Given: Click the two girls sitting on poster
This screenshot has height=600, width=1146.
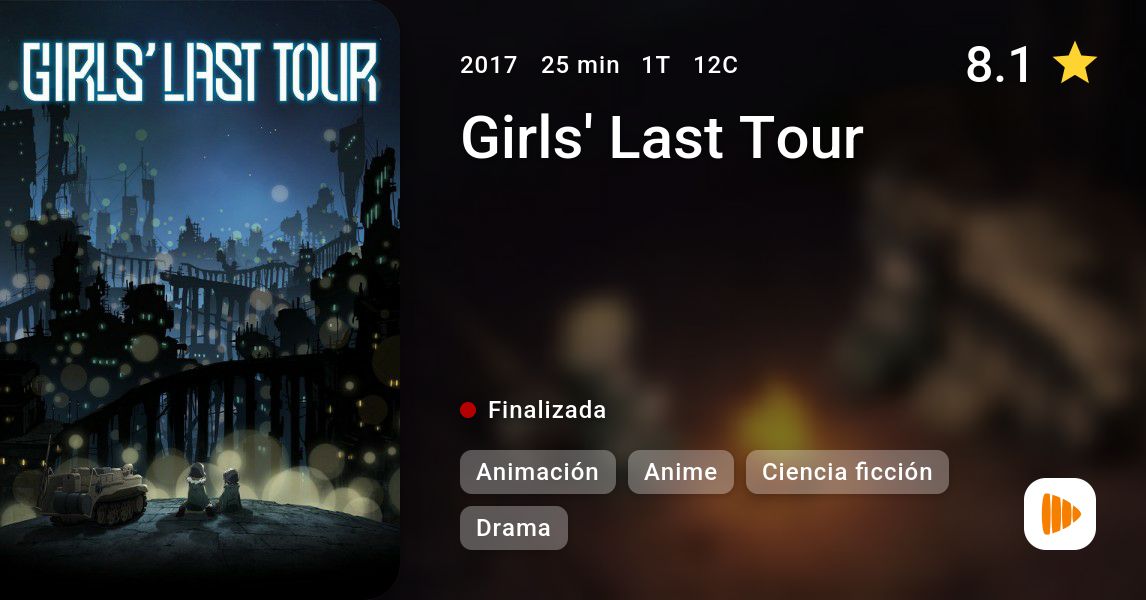Looking at the screenshot, I should tap(210, 490).
